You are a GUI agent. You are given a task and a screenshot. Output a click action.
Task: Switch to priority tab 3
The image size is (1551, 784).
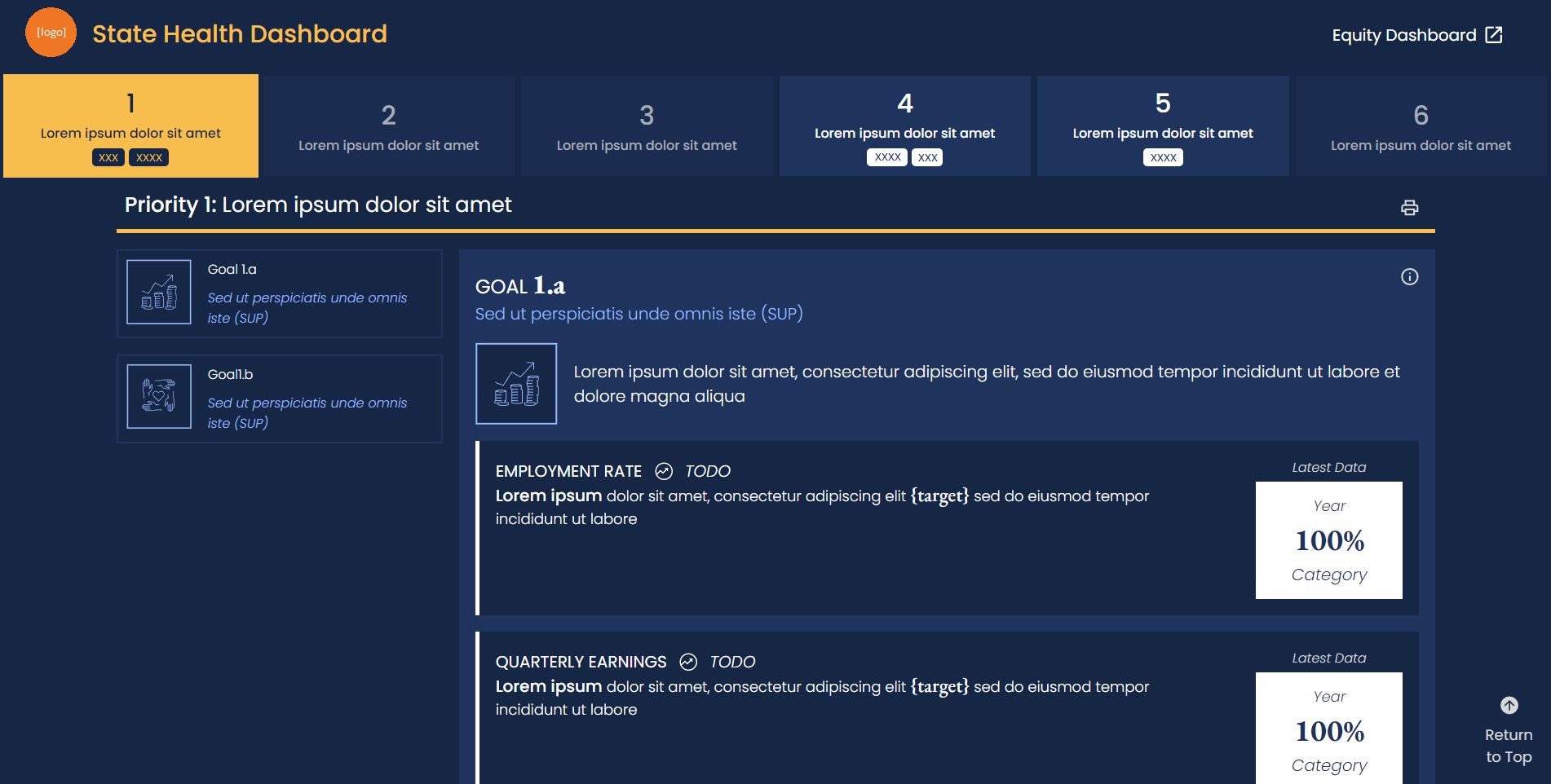(647, 127)
